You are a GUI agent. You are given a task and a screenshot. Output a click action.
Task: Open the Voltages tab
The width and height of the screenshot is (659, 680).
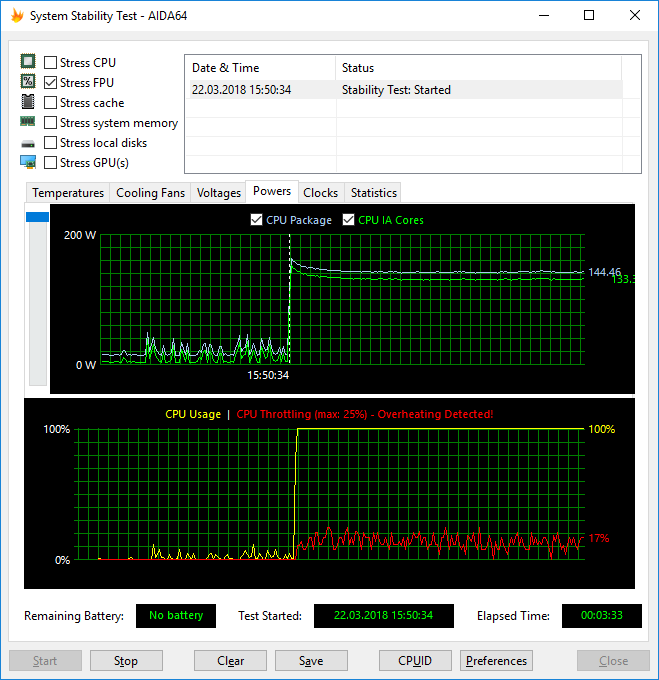tap(219, 193)
